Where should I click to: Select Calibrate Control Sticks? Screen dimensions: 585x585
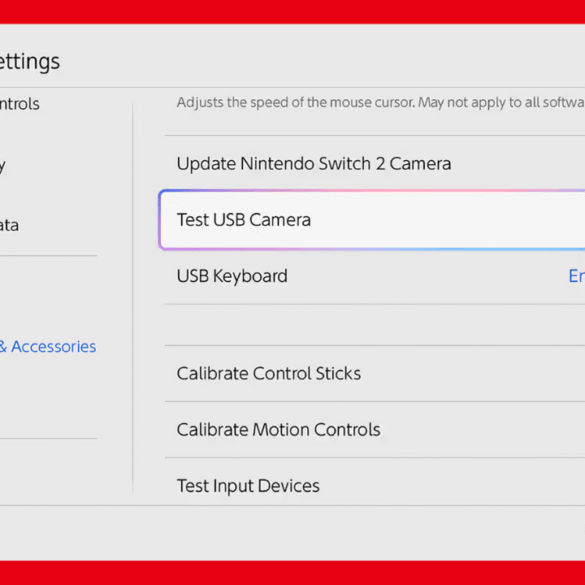pyautogui.click(x=375, y=373)
